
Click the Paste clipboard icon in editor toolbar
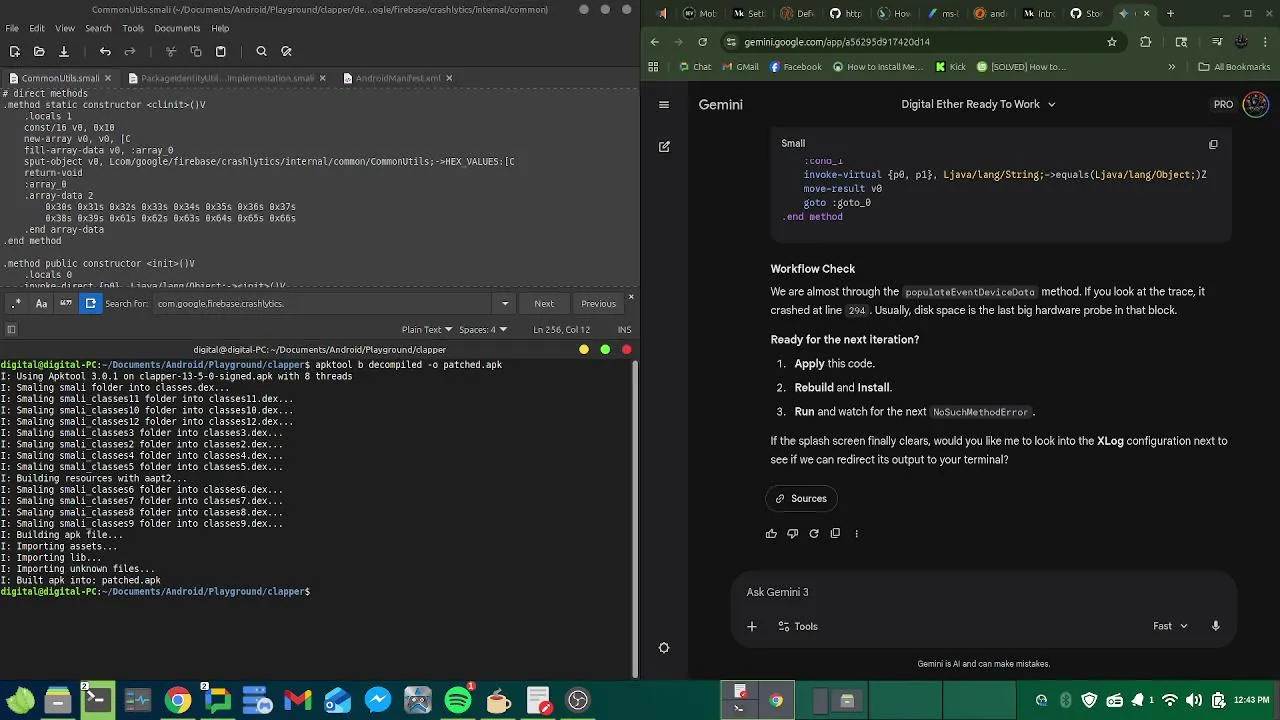(x=221, y=51)
